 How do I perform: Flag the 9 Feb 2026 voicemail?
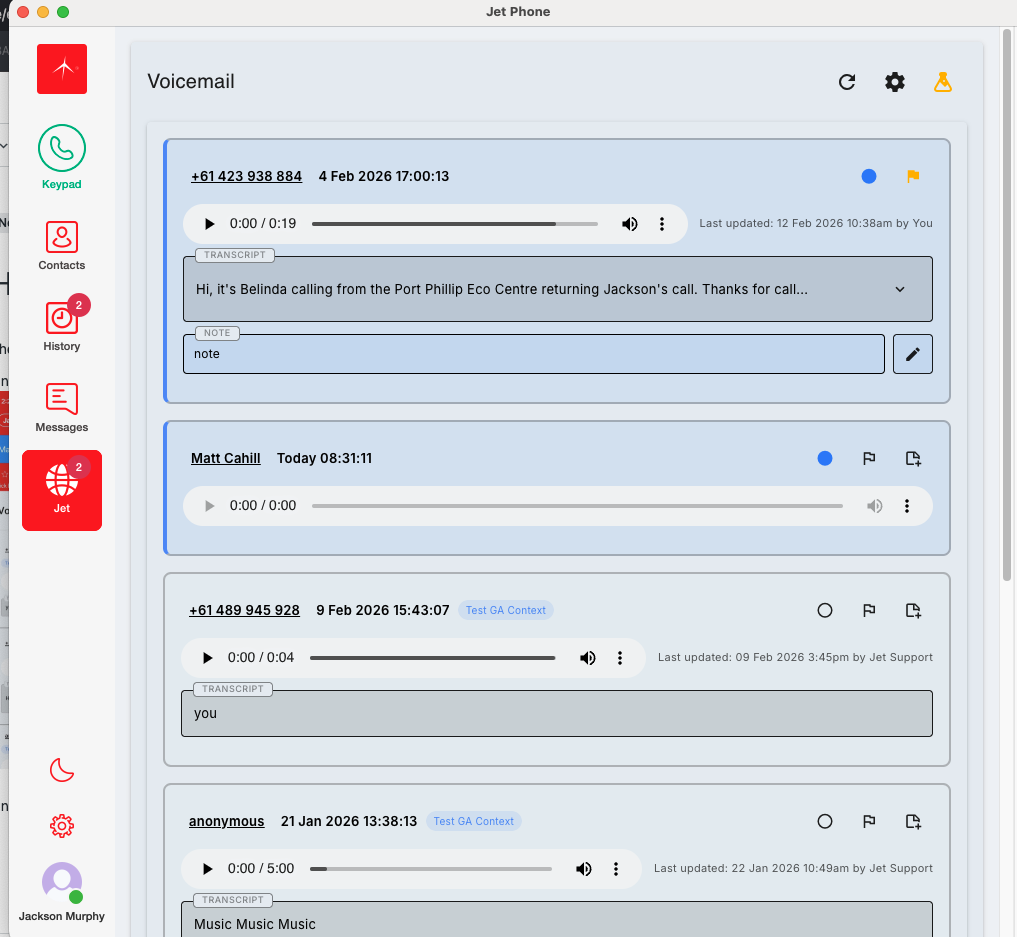(868, 610)
